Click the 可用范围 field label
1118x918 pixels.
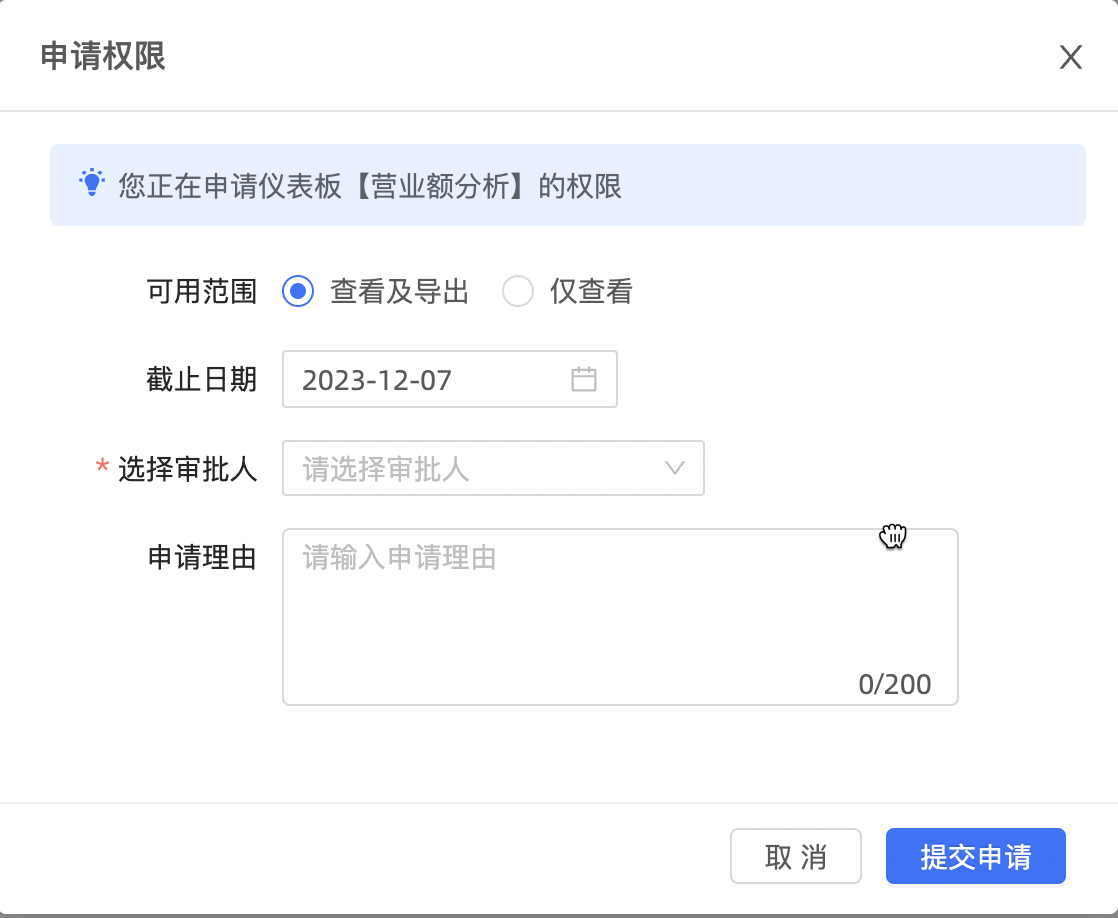[202, 291]
